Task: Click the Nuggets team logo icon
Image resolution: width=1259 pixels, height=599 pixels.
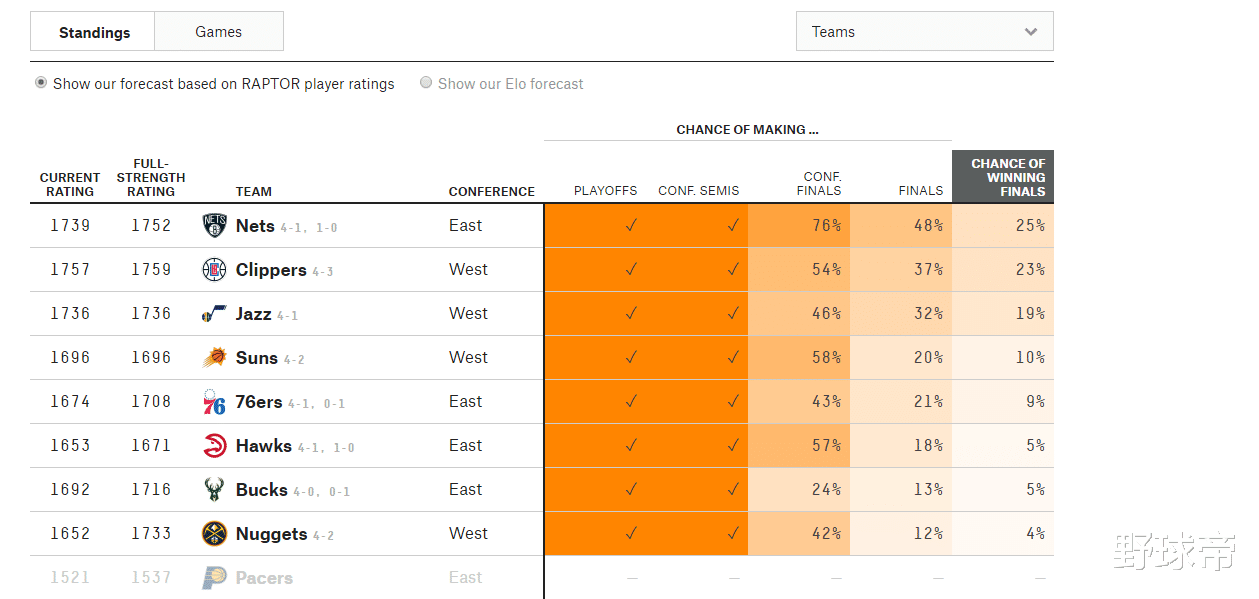Action: (214, 534)
